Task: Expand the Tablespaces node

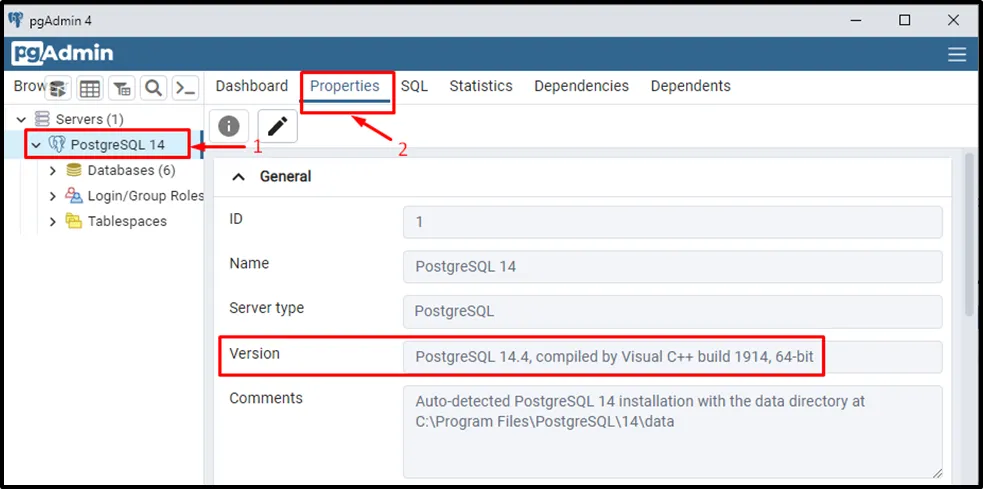Action: point(53,222)
